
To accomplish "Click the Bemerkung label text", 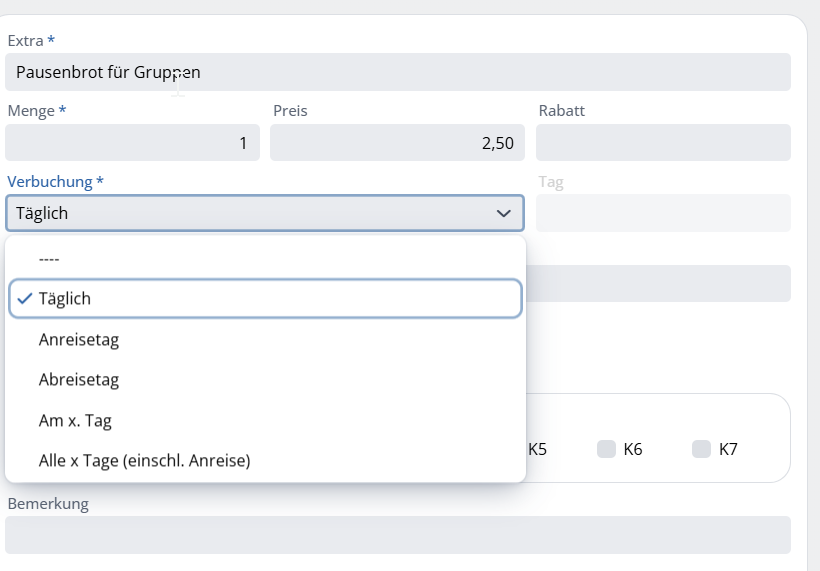I will (48, 504).
